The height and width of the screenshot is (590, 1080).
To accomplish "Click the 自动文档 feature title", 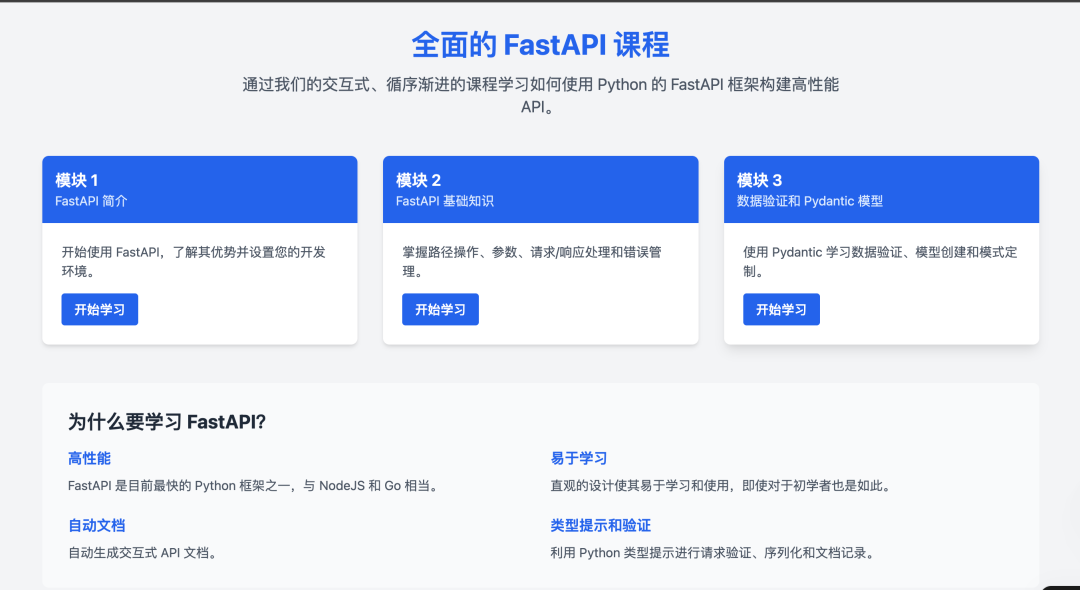I will [x=96, y=525].
